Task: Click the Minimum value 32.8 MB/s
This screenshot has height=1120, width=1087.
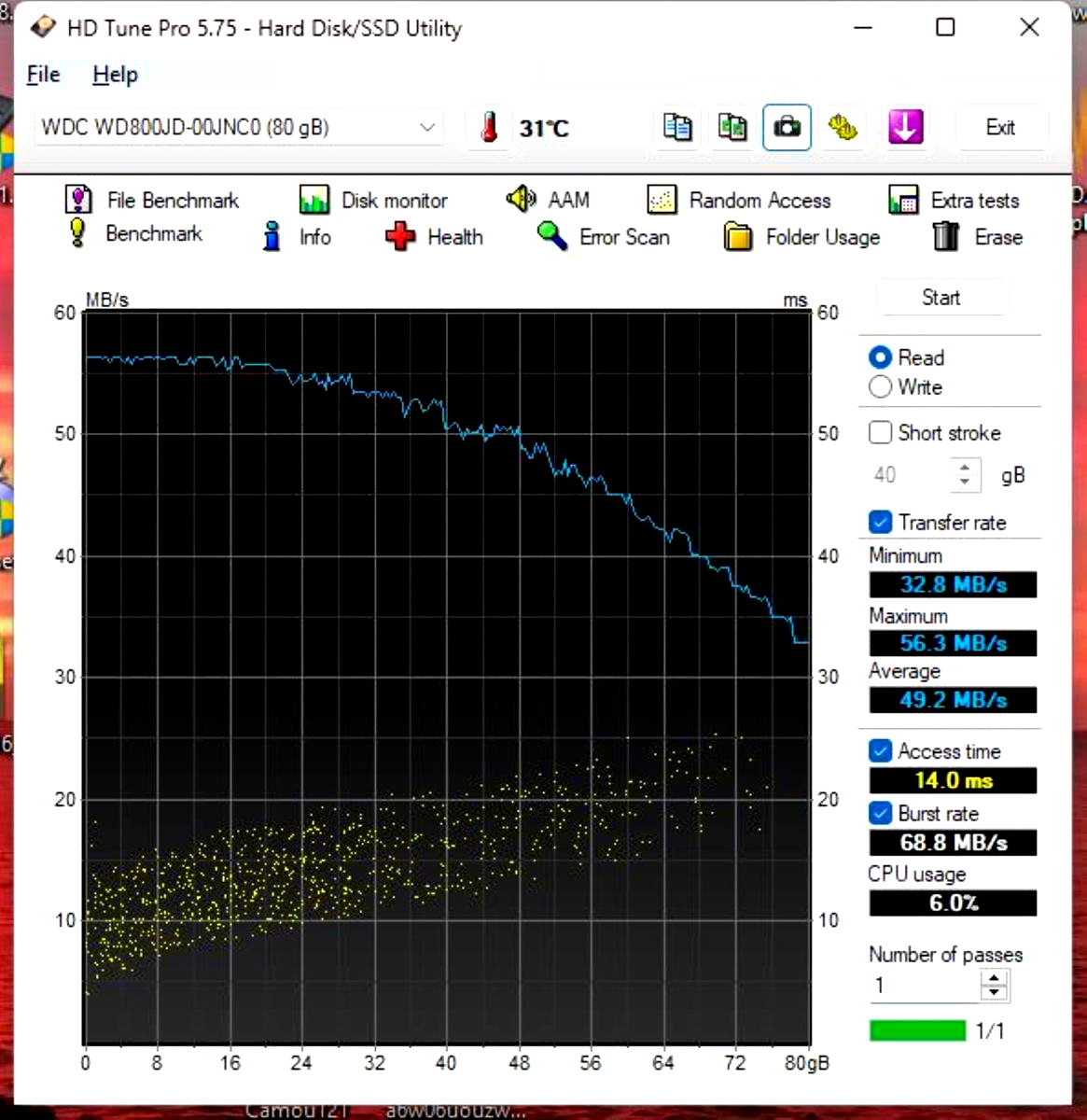Action: 953,585
